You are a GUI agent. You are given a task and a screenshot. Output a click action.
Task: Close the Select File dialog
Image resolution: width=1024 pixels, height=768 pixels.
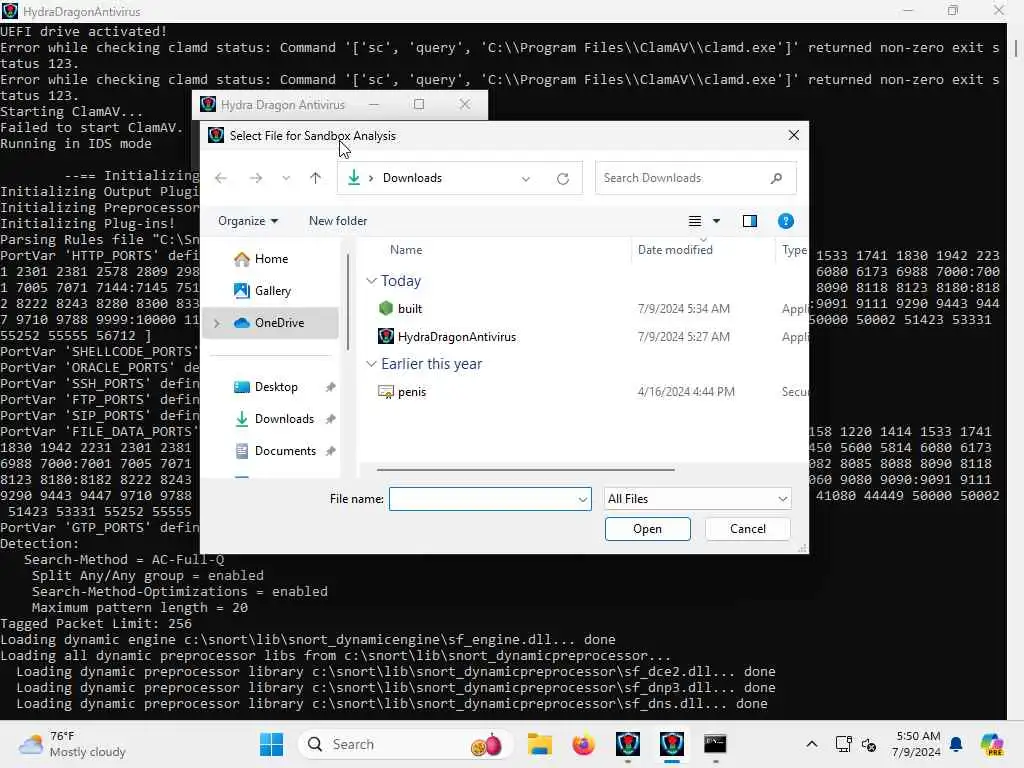793,135
